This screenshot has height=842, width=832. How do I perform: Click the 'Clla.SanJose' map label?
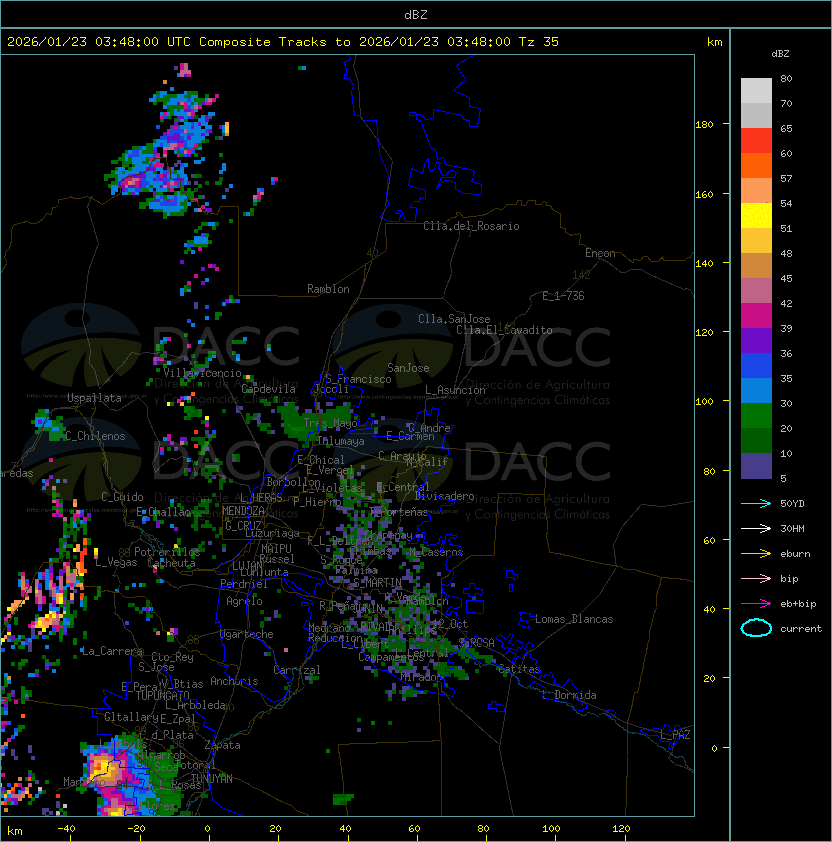(454, 319)
